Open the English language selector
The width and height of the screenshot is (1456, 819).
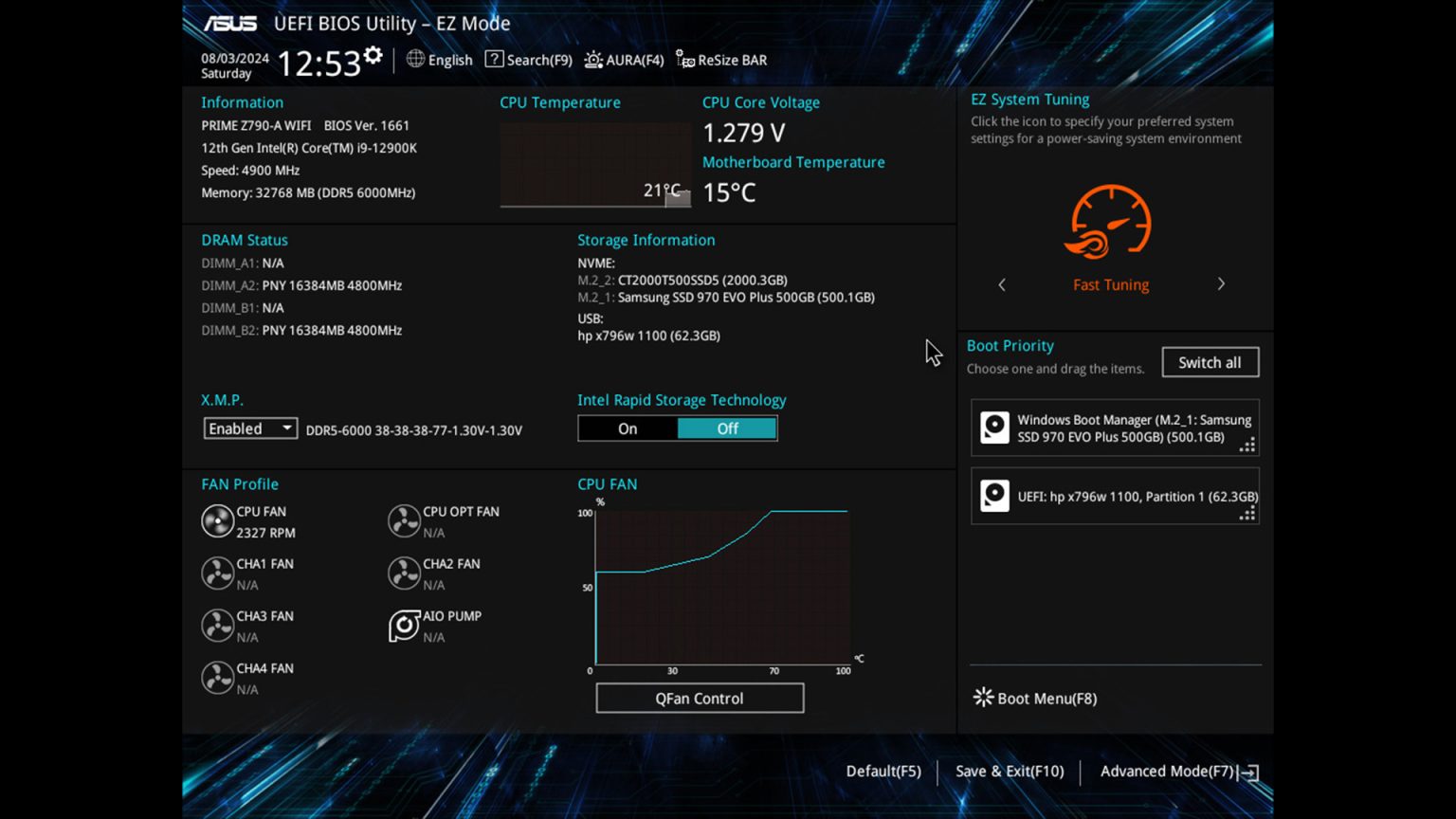[440, 60]
